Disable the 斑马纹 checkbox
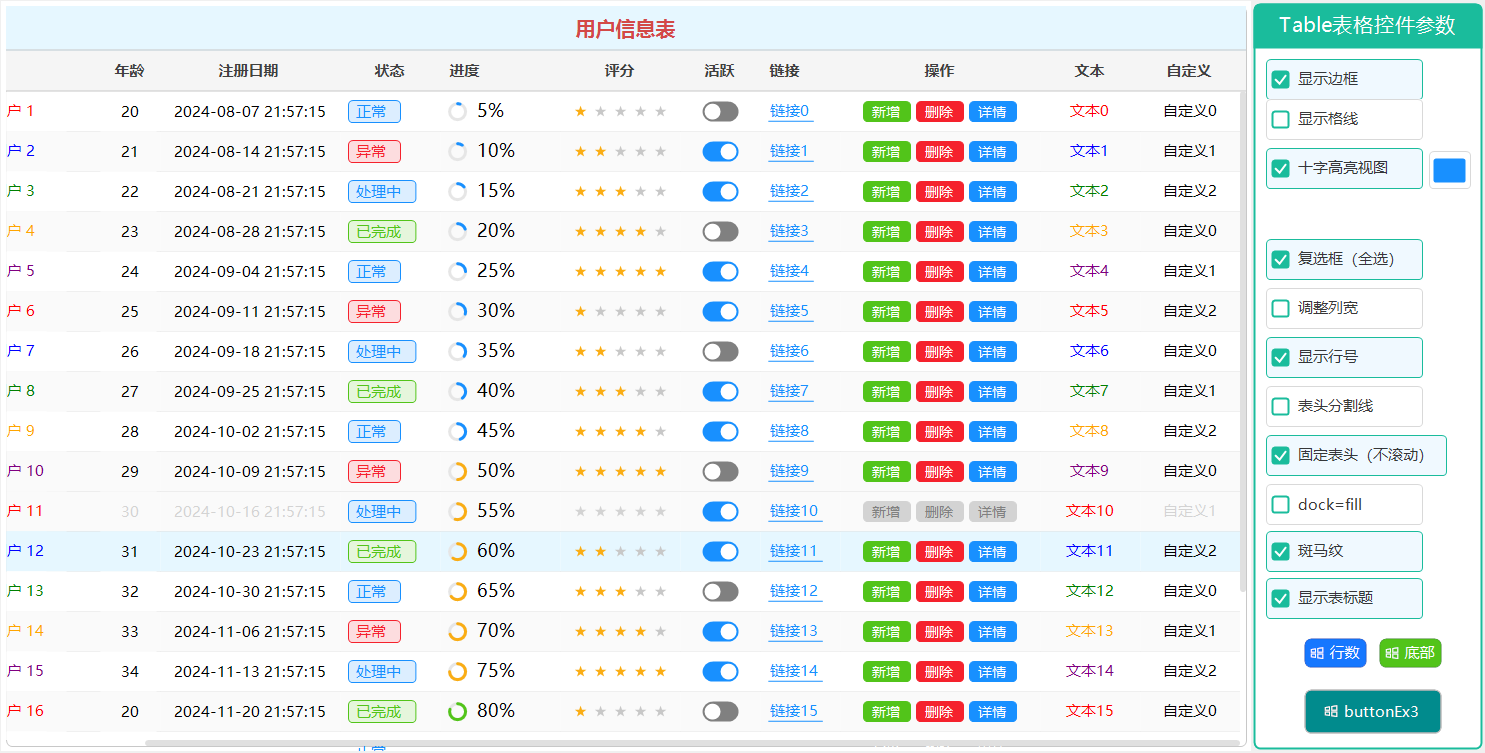 tap(1280, 551)
